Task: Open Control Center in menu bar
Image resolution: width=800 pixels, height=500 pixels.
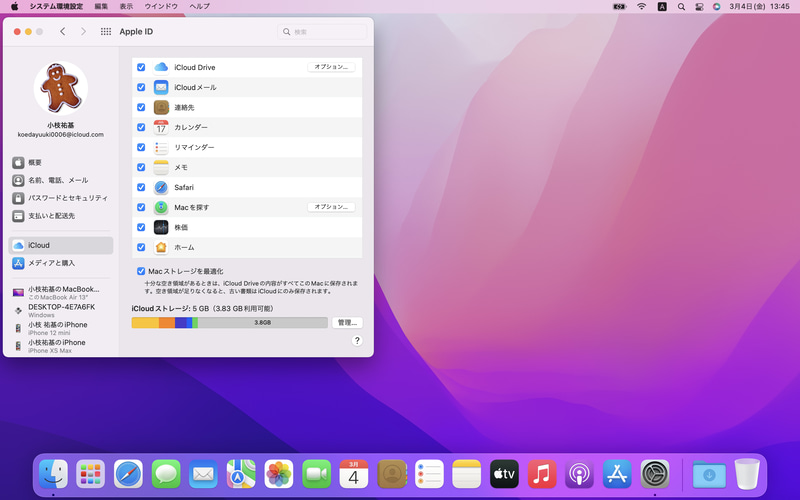Action: tap(699, 6)
